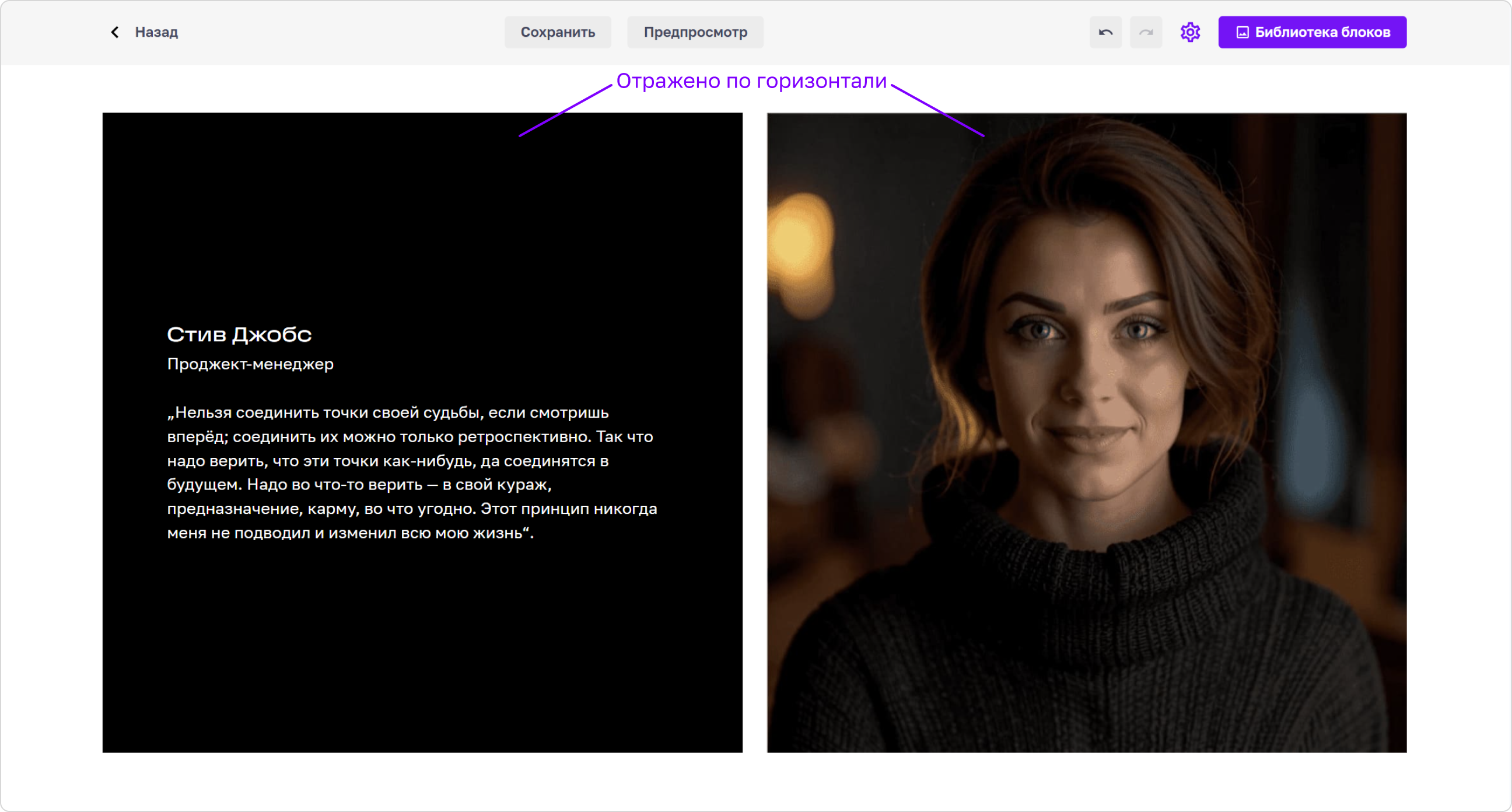Open Библиотека блоков block library
This screenshot has width=1512, height=812.
tap(1312, 32)
